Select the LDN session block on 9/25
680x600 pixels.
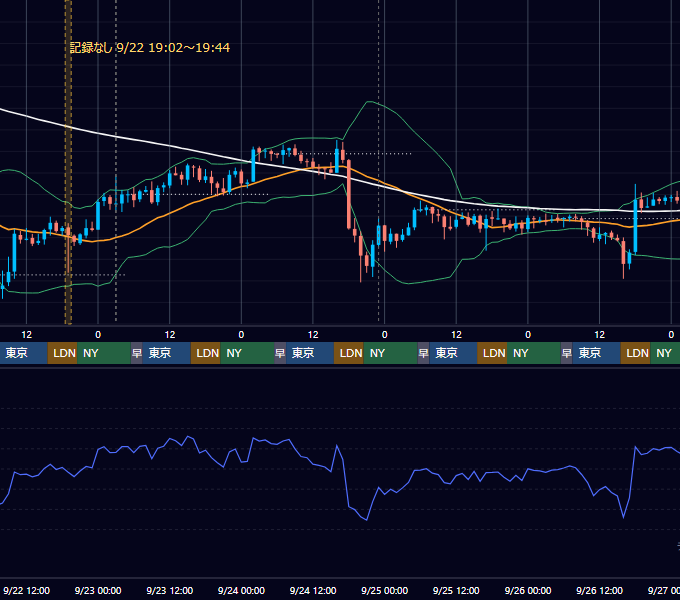492,353
